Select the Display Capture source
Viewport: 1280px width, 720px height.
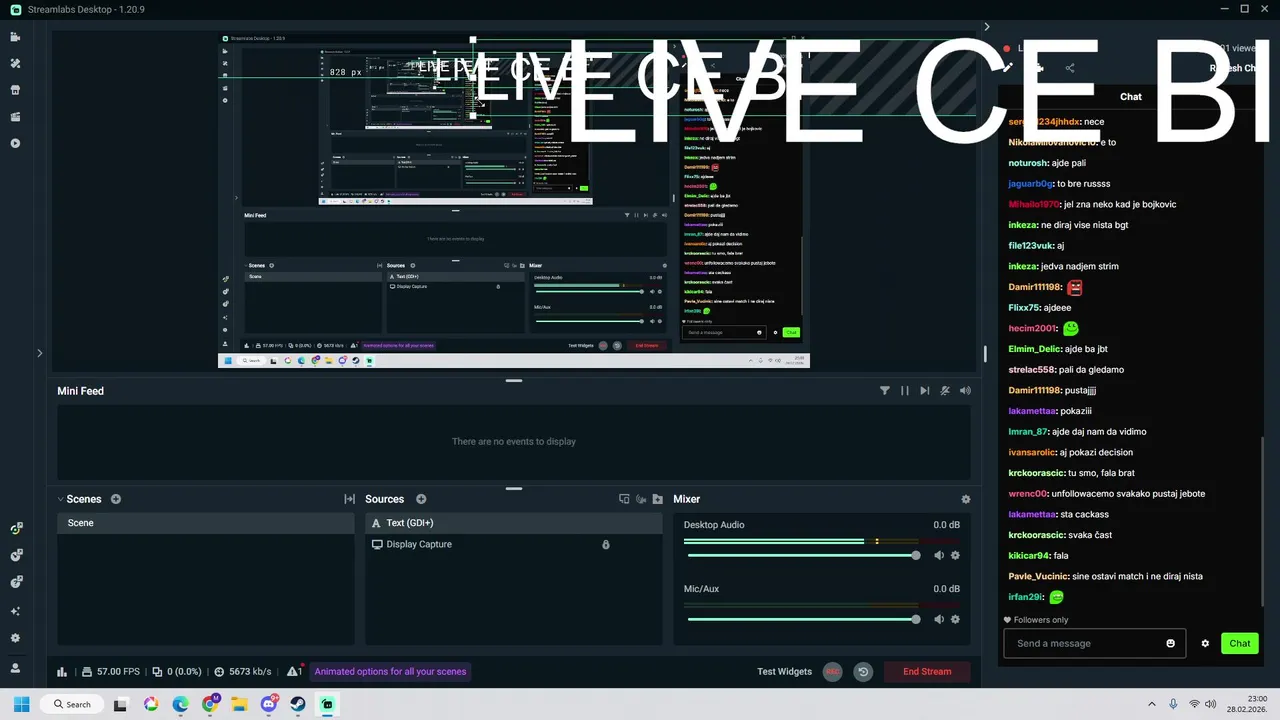click(x=513, y=544)
